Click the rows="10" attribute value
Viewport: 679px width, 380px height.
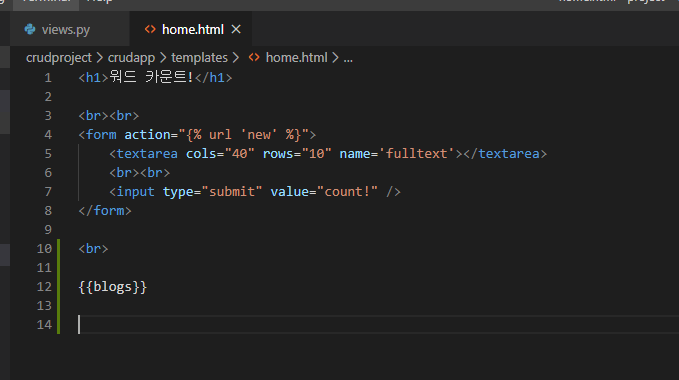coord(317,154)
